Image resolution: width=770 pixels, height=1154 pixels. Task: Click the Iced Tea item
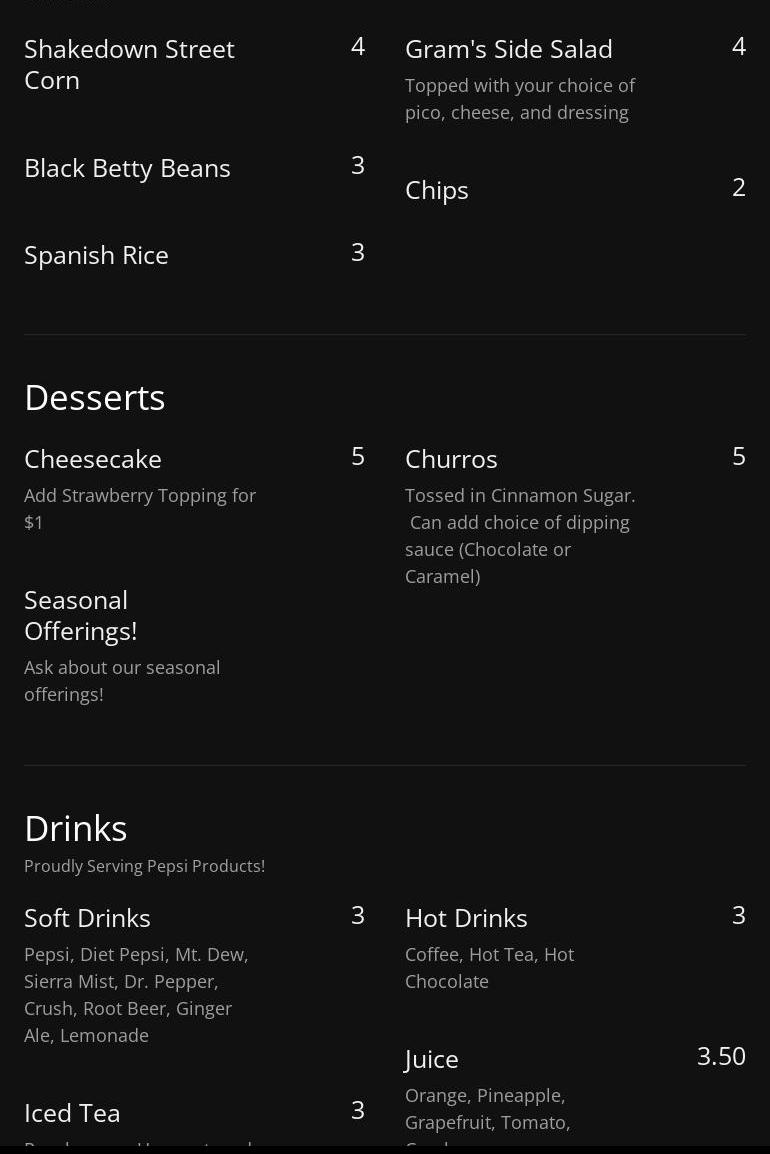(72, 1113)
